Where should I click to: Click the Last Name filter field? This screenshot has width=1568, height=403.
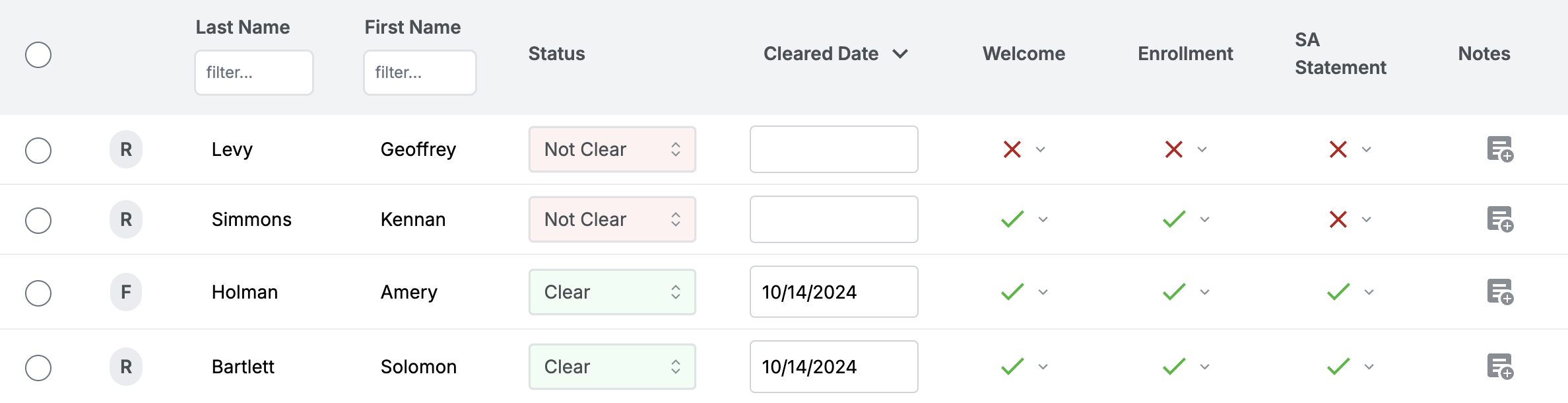pyautogui.click(x=254, y=73)
